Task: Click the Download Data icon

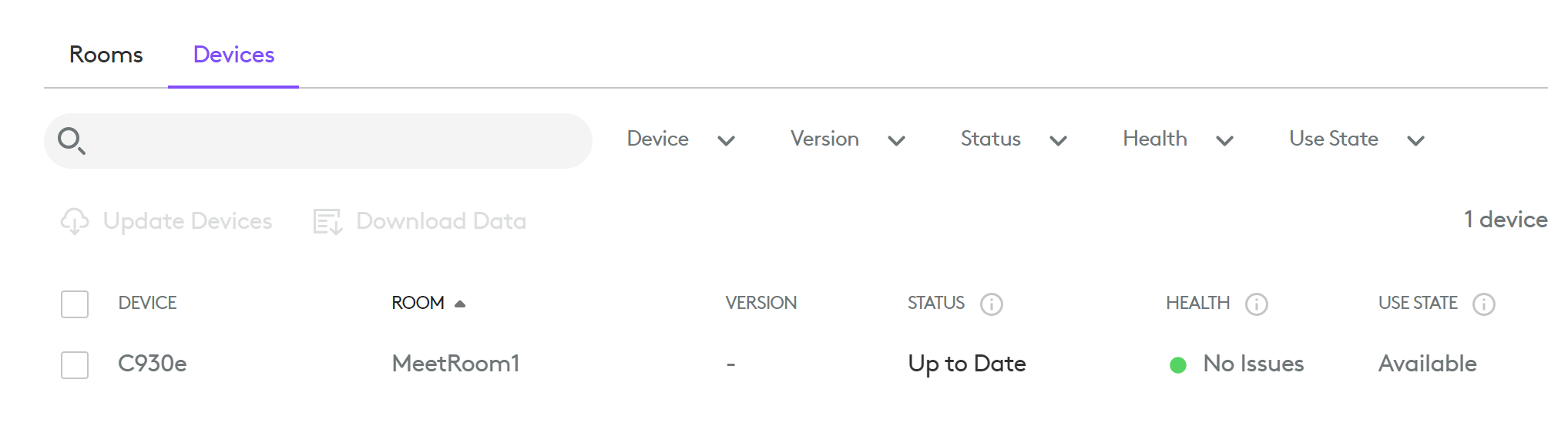Action: point(327,221)
